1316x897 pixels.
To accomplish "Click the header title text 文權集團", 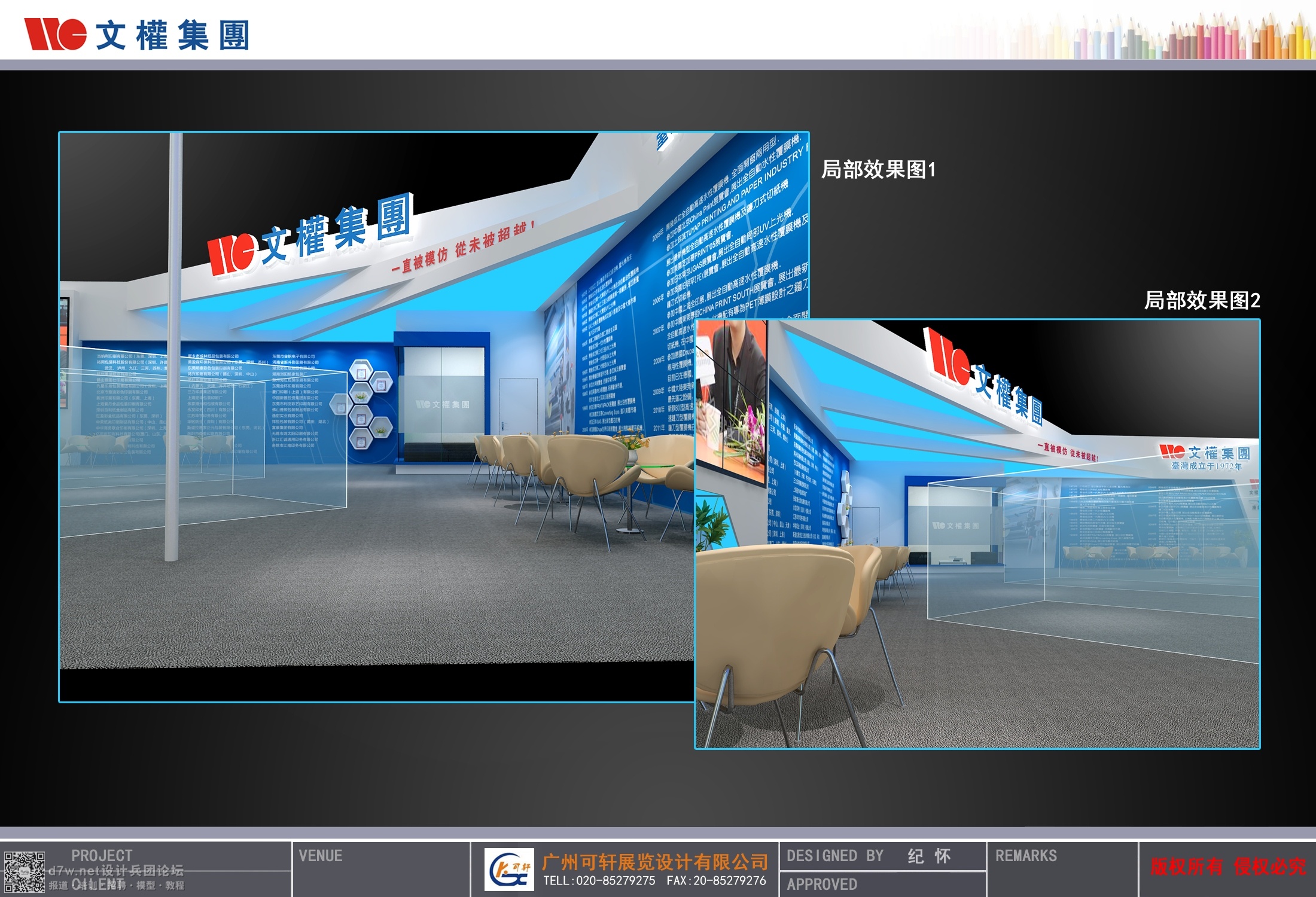I will point(172,35).
